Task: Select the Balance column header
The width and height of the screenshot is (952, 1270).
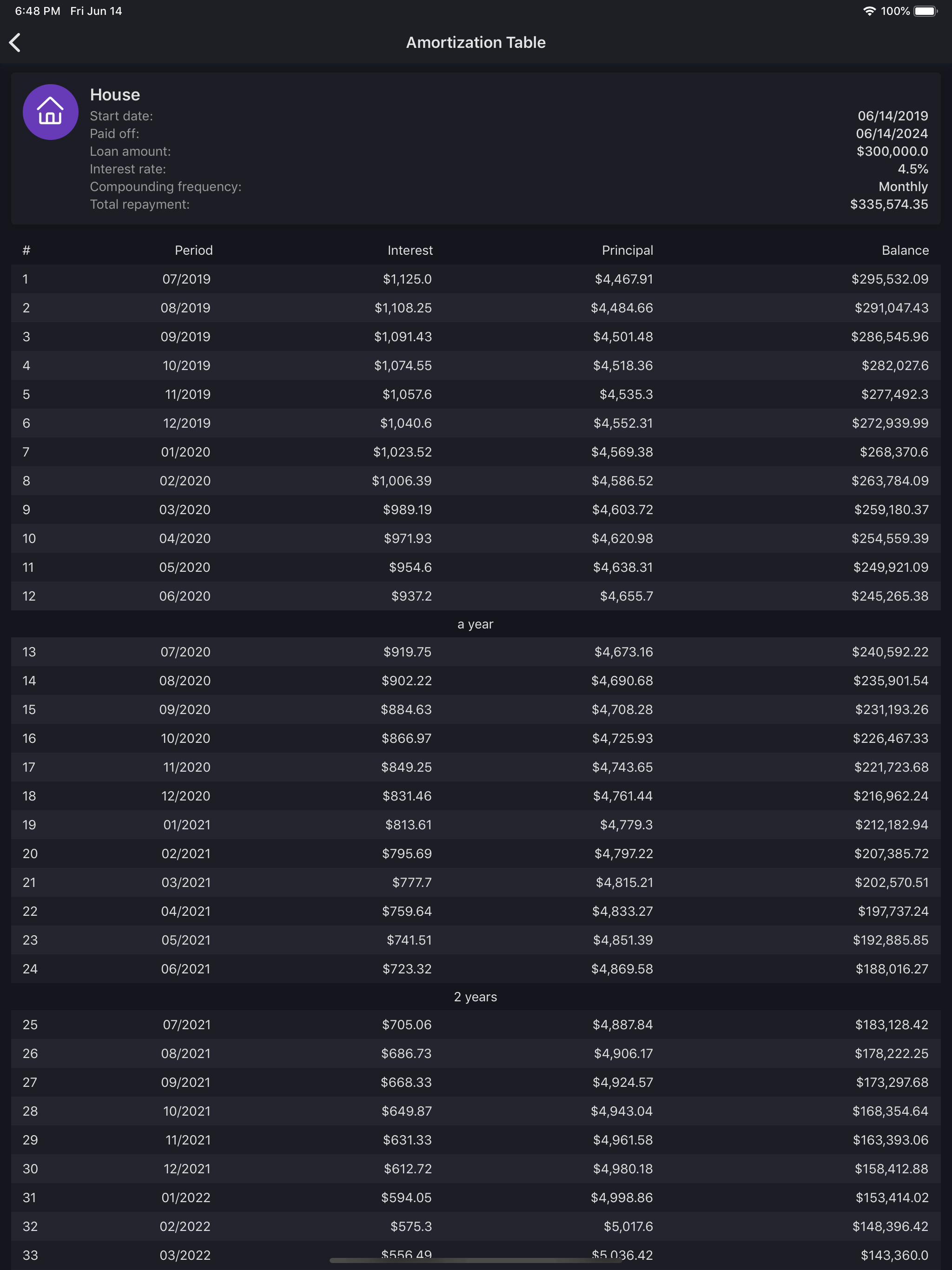Action: point(905,250)
